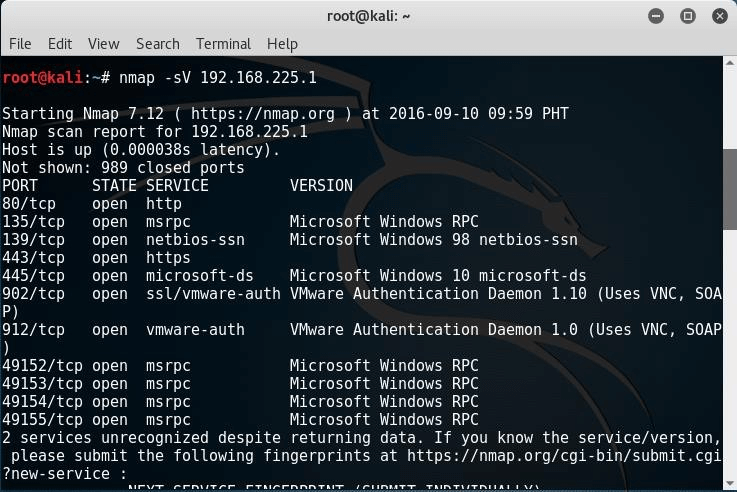This screenshot has width=737, height=492.
Task: Open the View menu
Action: click(x=103, y=44)
